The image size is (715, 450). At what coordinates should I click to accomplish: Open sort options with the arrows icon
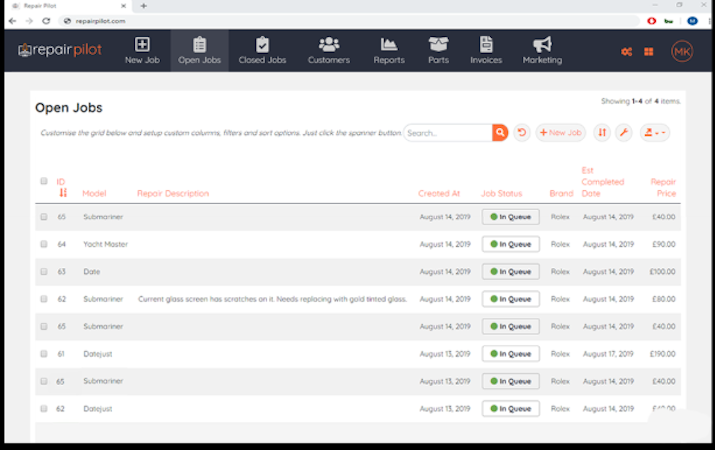click(x=602, y=133)
